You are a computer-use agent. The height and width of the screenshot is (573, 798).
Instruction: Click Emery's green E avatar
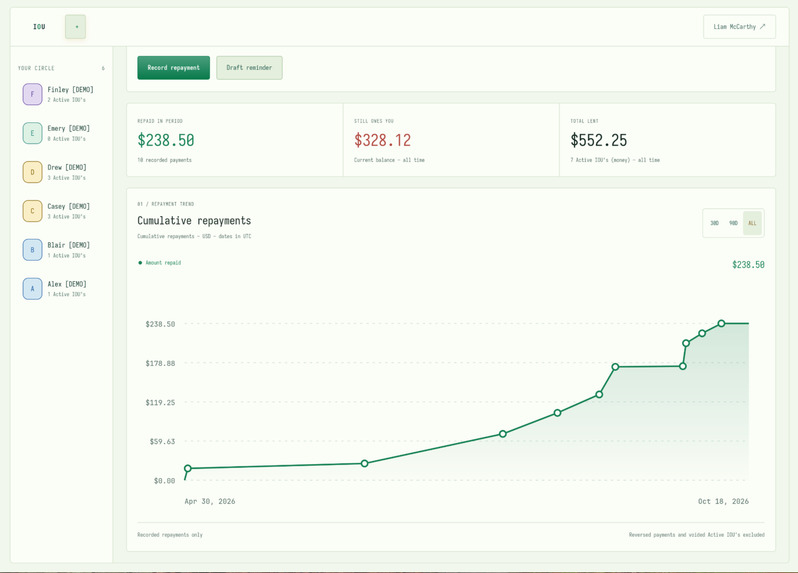(x=33, y=133)
